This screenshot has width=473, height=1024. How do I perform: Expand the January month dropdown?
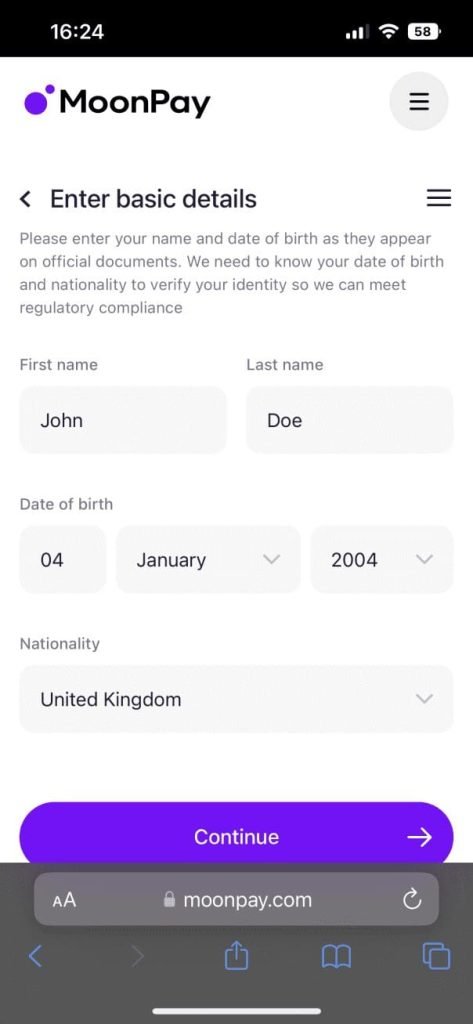(208, 560)
